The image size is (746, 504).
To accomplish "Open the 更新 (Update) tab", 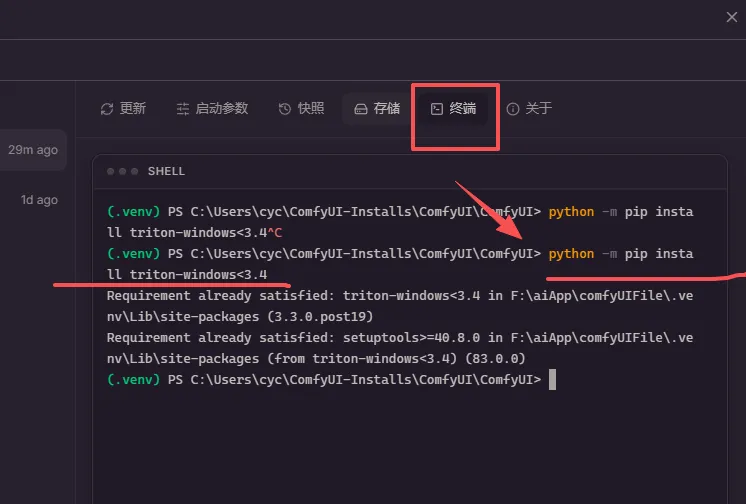I will [x=123, y=109].
